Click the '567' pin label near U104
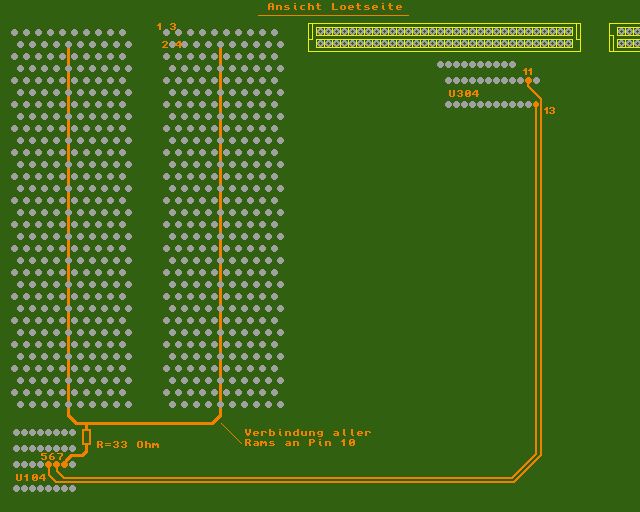The image size is (640, 512). (52, 456)
